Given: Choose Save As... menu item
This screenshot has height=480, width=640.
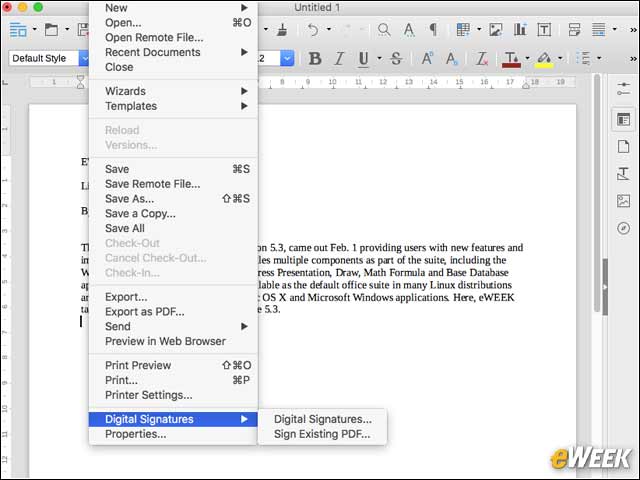Looking at the screenshot, I should (173, 199).
